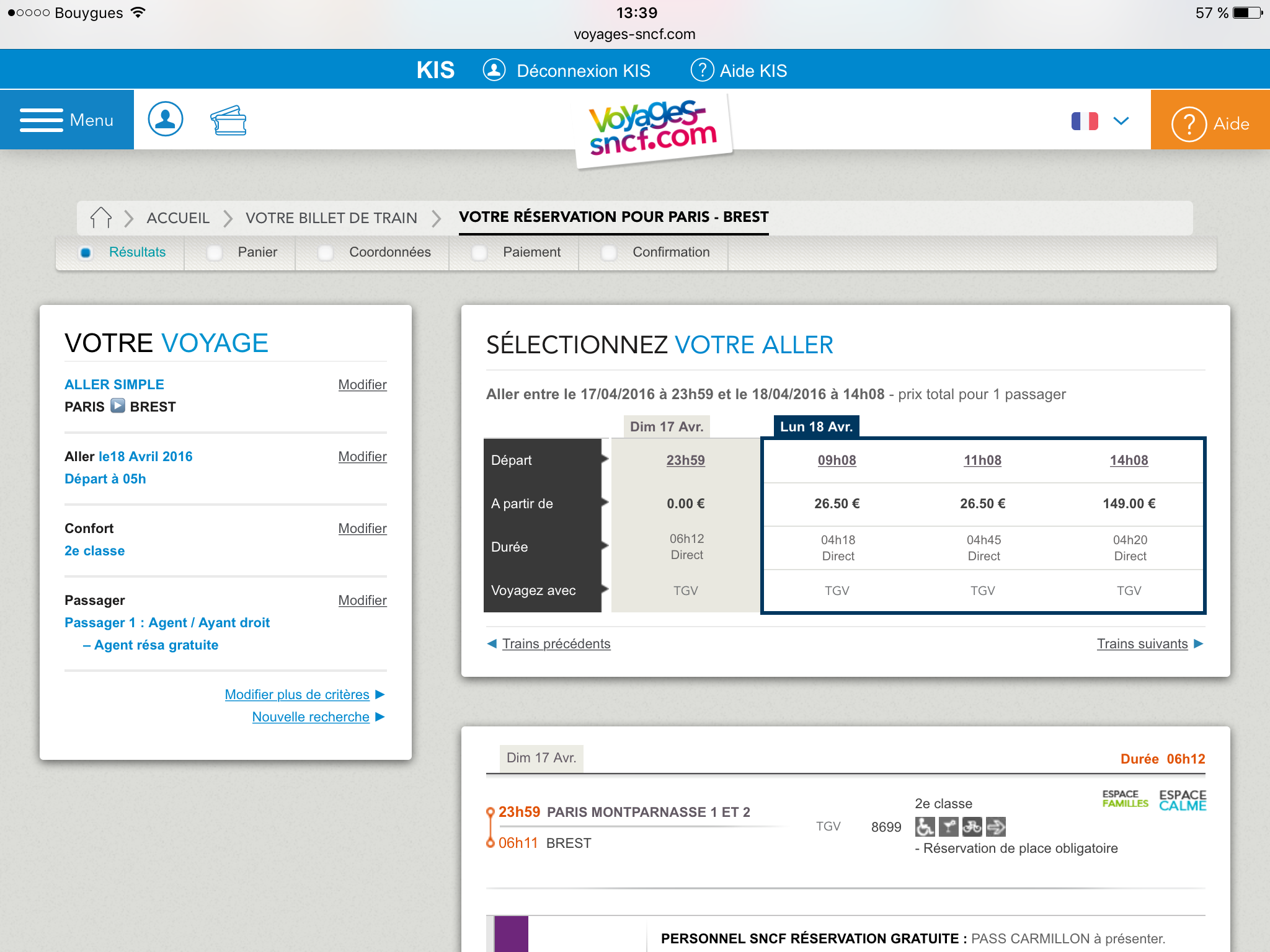
Task: Open the tickets icon in header
Action: coord(228,120)
